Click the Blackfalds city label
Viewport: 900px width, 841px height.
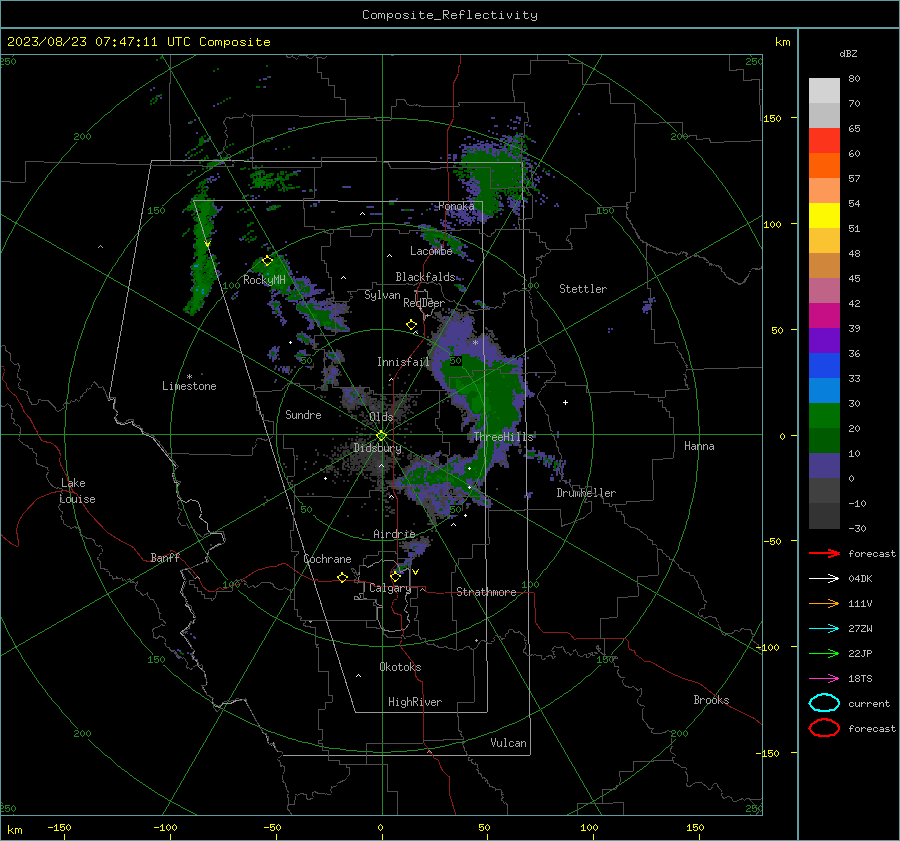425,277
